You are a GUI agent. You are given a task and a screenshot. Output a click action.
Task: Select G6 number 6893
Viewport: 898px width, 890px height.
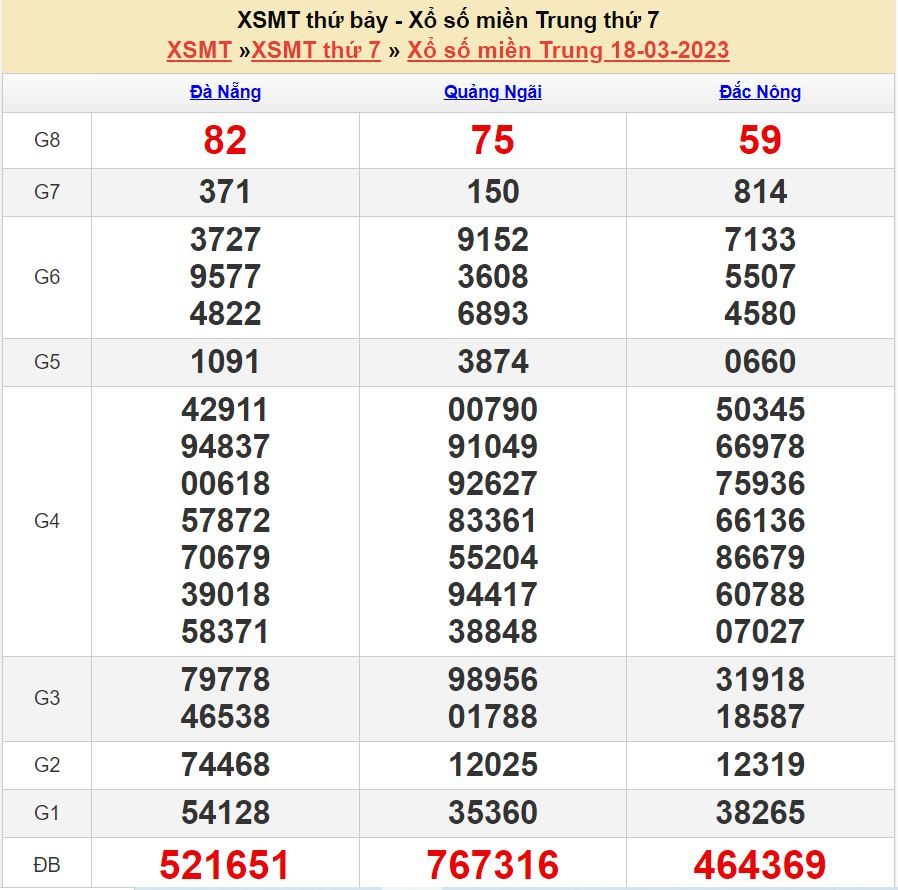(493, 313)
